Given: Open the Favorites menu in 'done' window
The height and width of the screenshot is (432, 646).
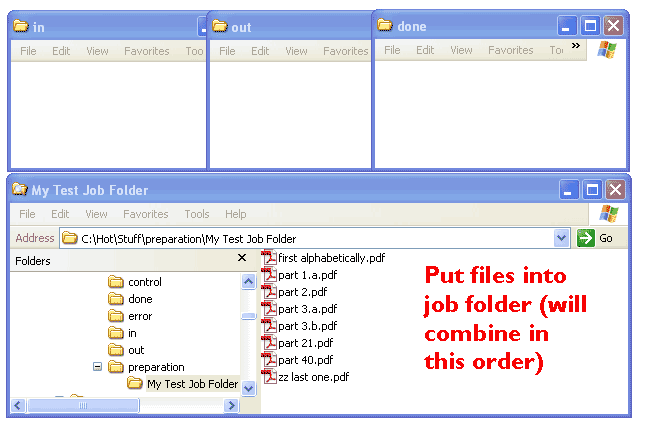Looking at the screenshot, I should pos(510,50).
